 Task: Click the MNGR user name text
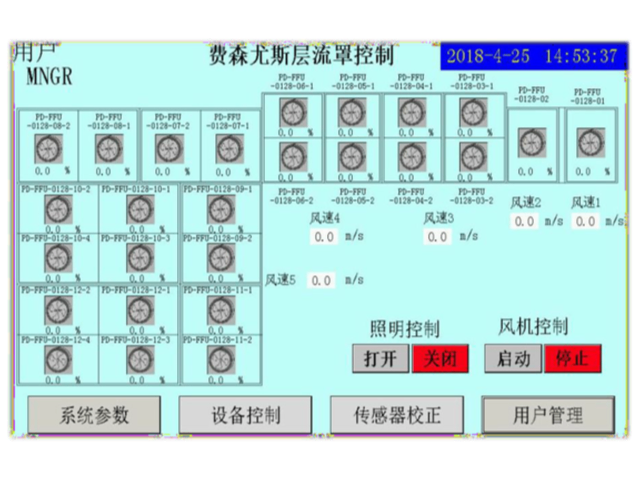pyautogui.click(x=49, y=76)
